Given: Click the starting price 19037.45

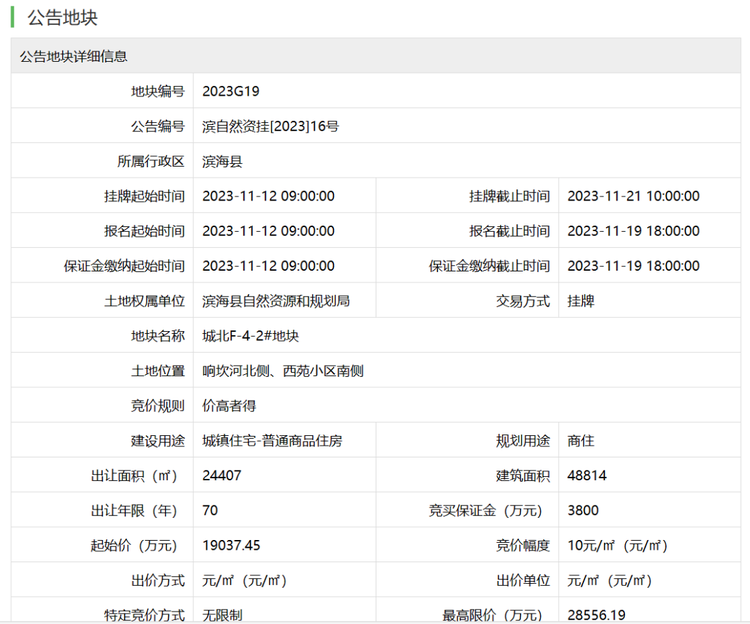Looking at the screenshot, I should [231, 546].
